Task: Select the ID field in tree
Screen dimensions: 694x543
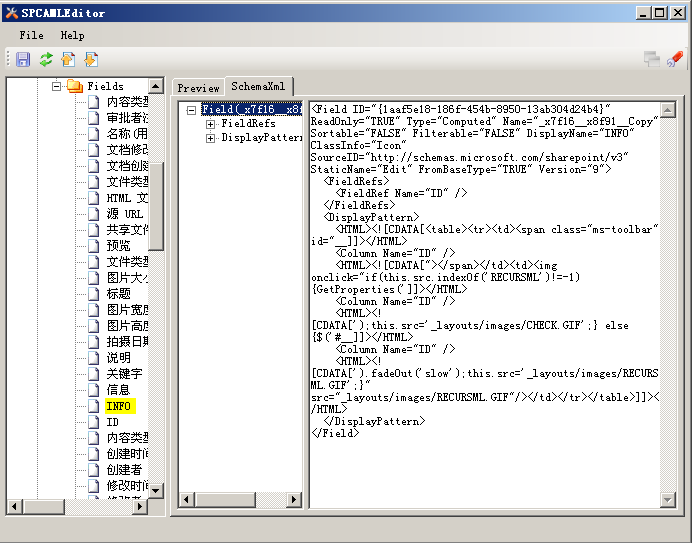Action: (112, 422)
